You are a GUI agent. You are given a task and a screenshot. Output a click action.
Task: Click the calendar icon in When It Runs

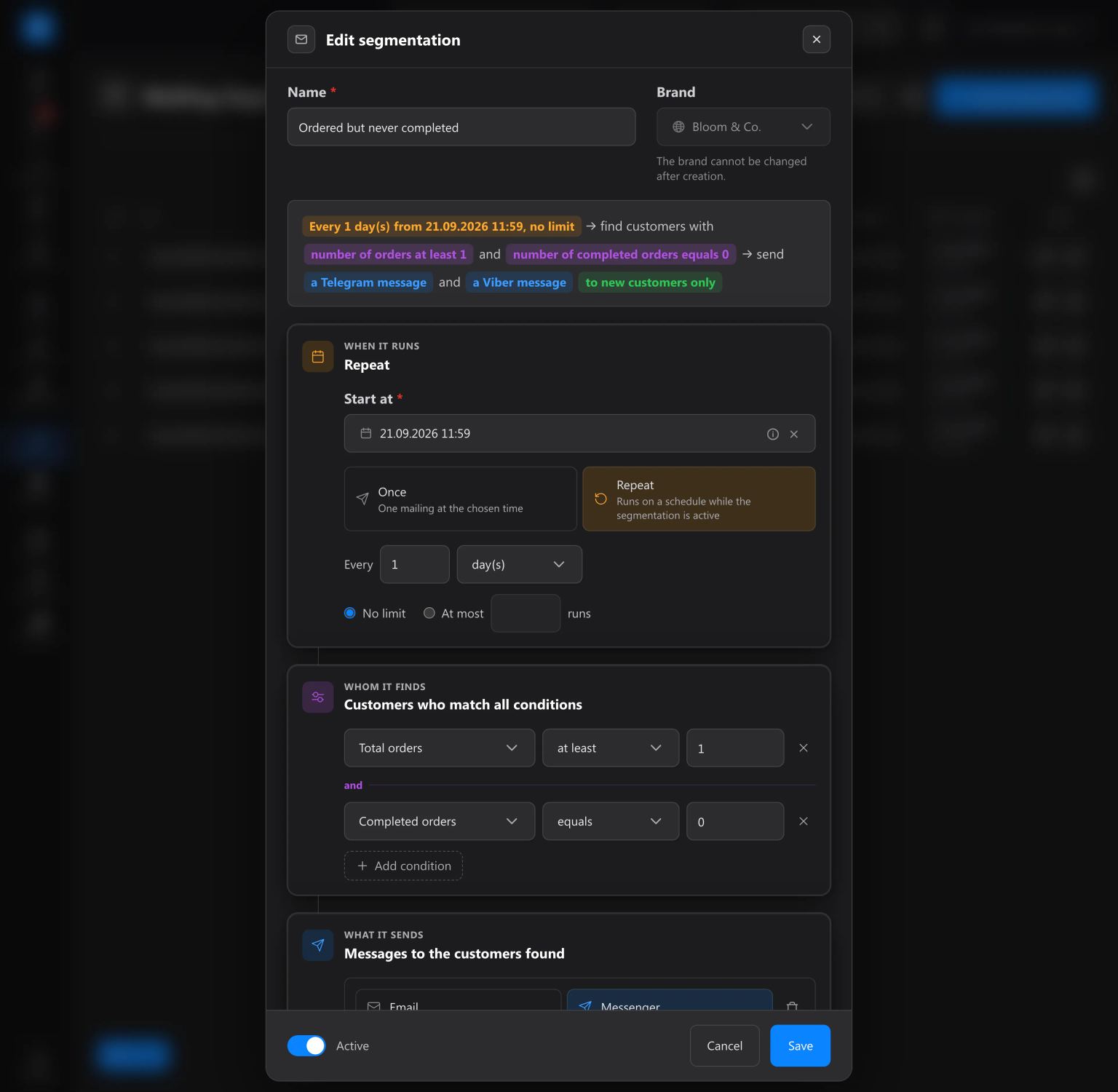(318, 357)
